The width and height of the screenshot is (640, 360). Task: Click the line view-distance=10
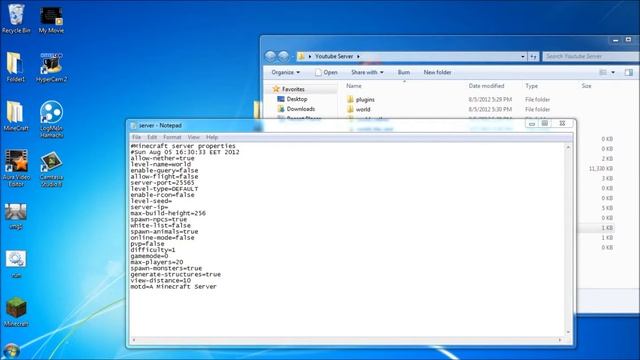click(160, 280)
